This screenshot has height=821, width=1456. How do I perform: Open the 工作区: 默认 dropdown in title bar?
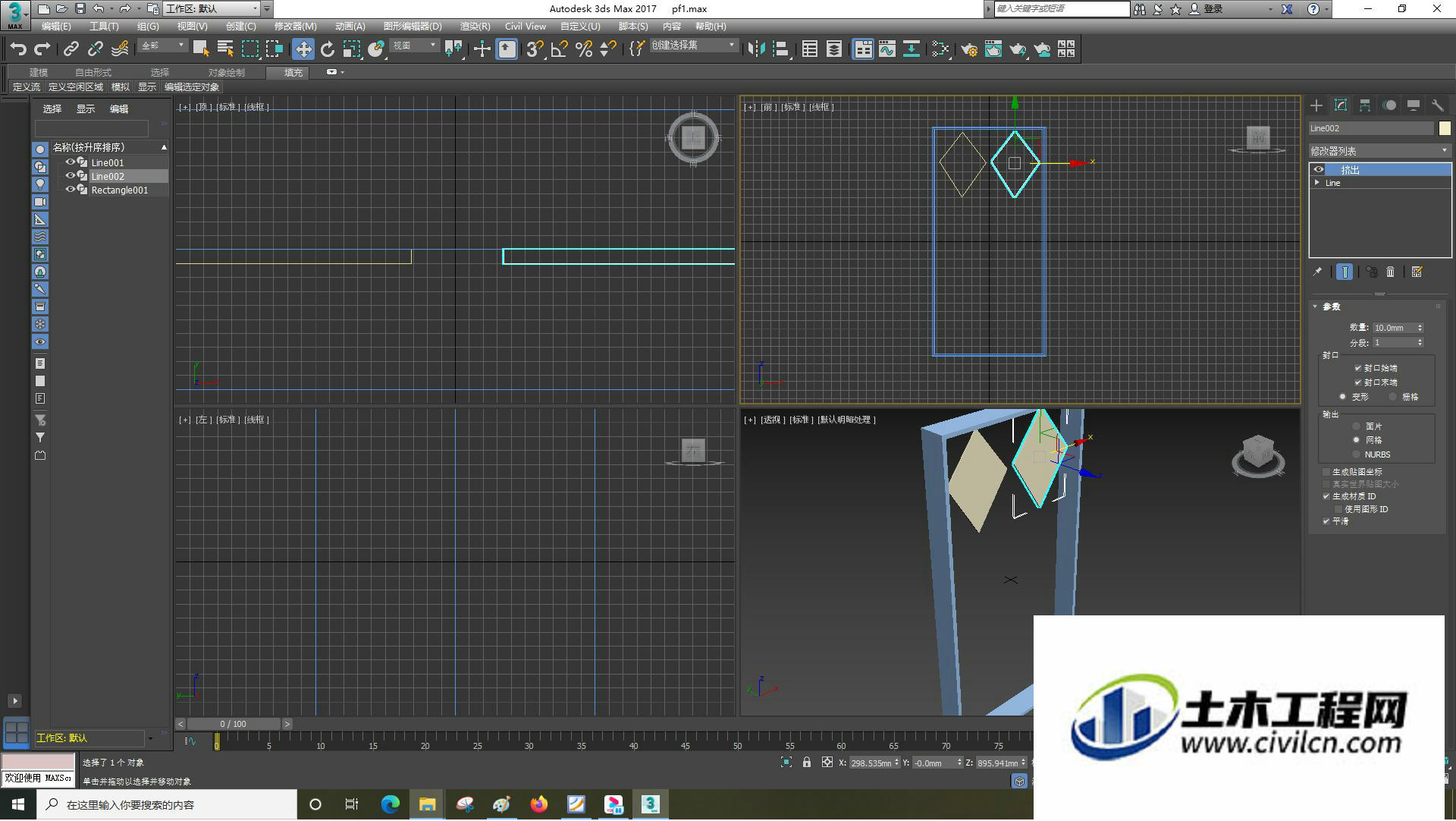pyautogui.click(x=212, y=9)
